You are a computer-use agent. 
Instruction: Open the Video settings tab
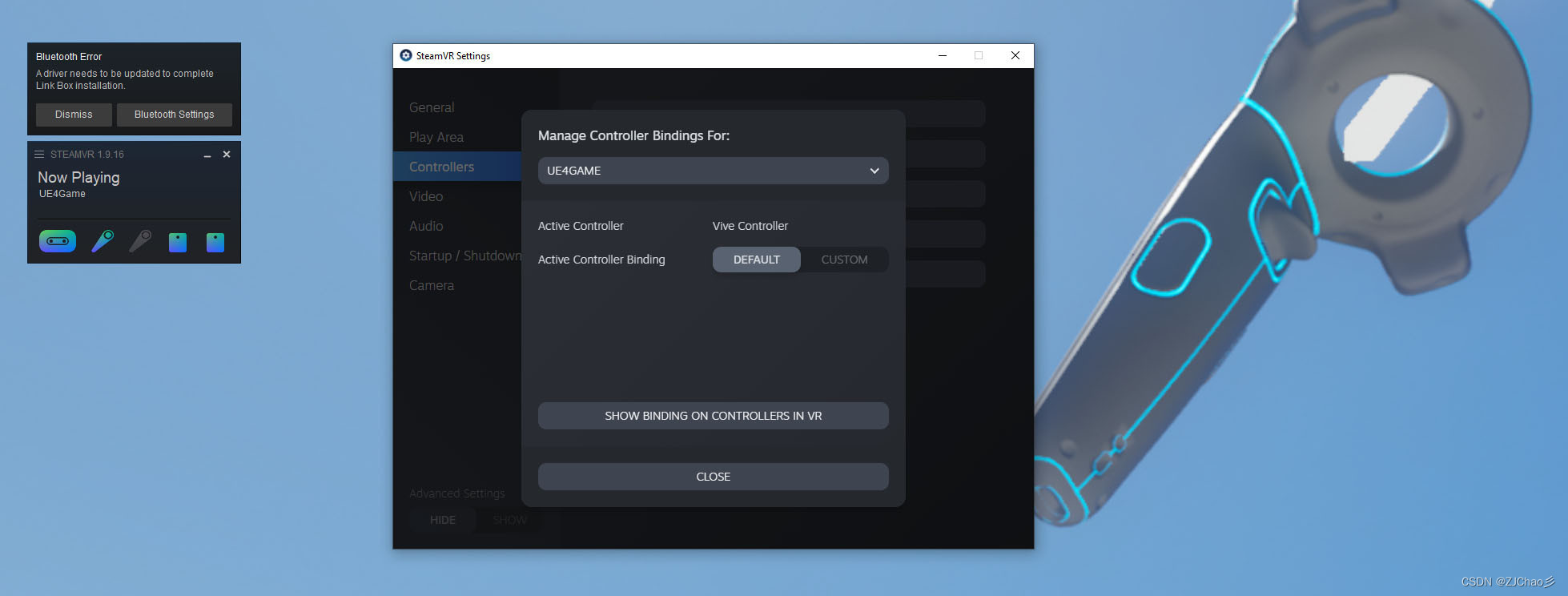pos(426,196)
